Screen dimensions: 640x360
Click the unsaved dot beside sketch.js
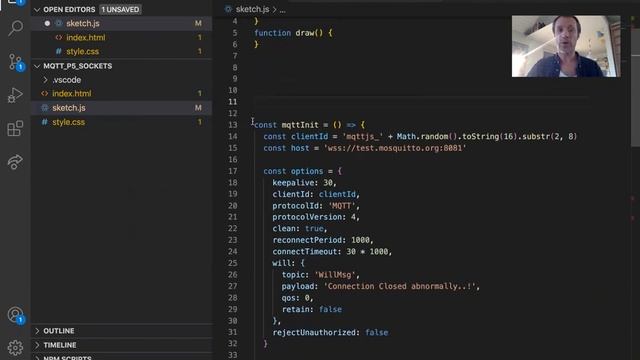coord(47,23)
